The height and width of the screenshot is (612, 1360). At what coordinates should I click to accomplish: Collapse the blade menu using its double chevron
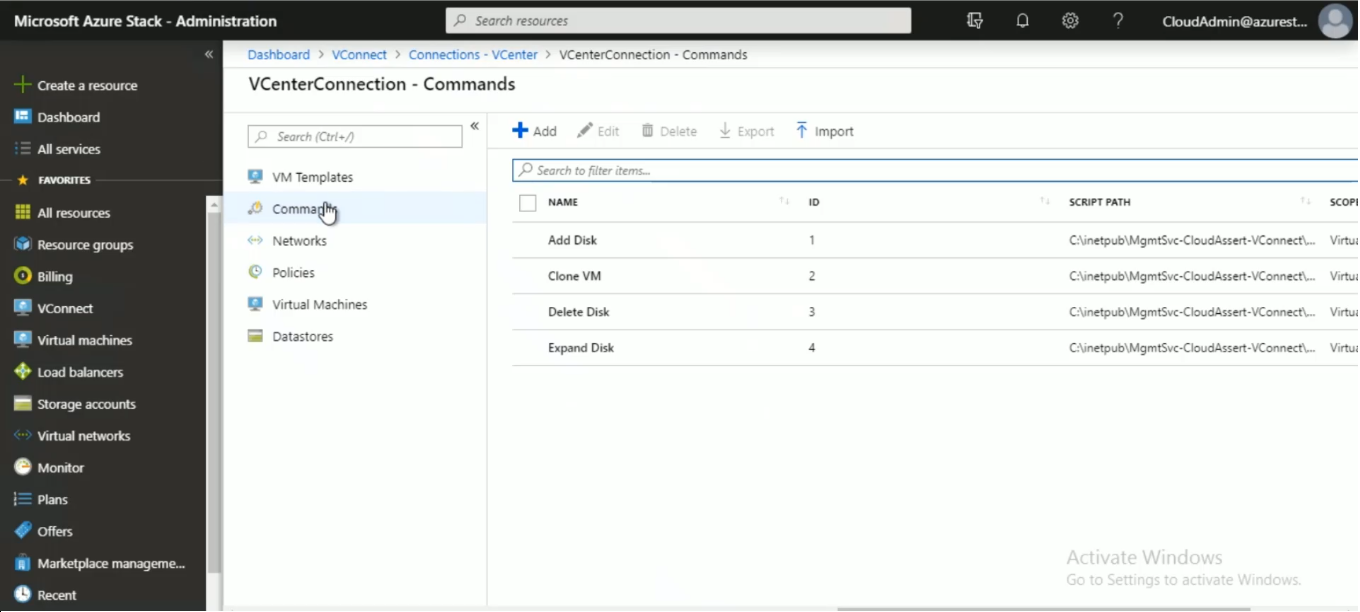tap(474, 126)
